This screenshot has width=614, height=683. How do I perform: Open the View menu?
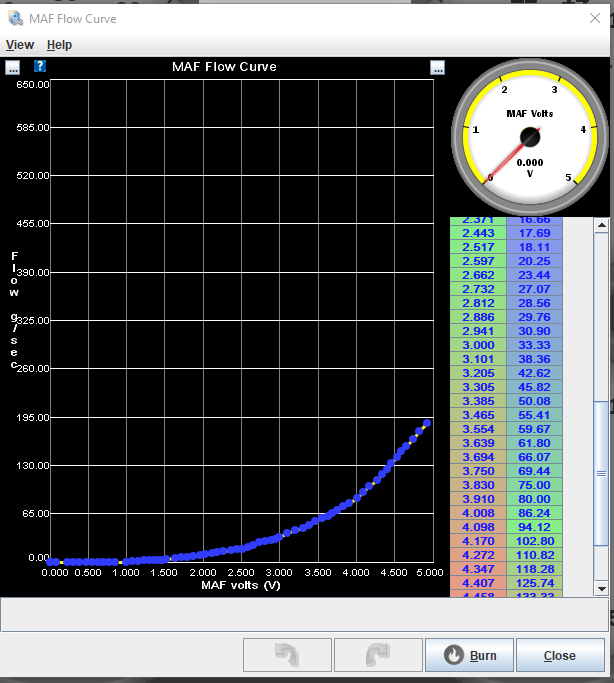(x=20, y=45)
